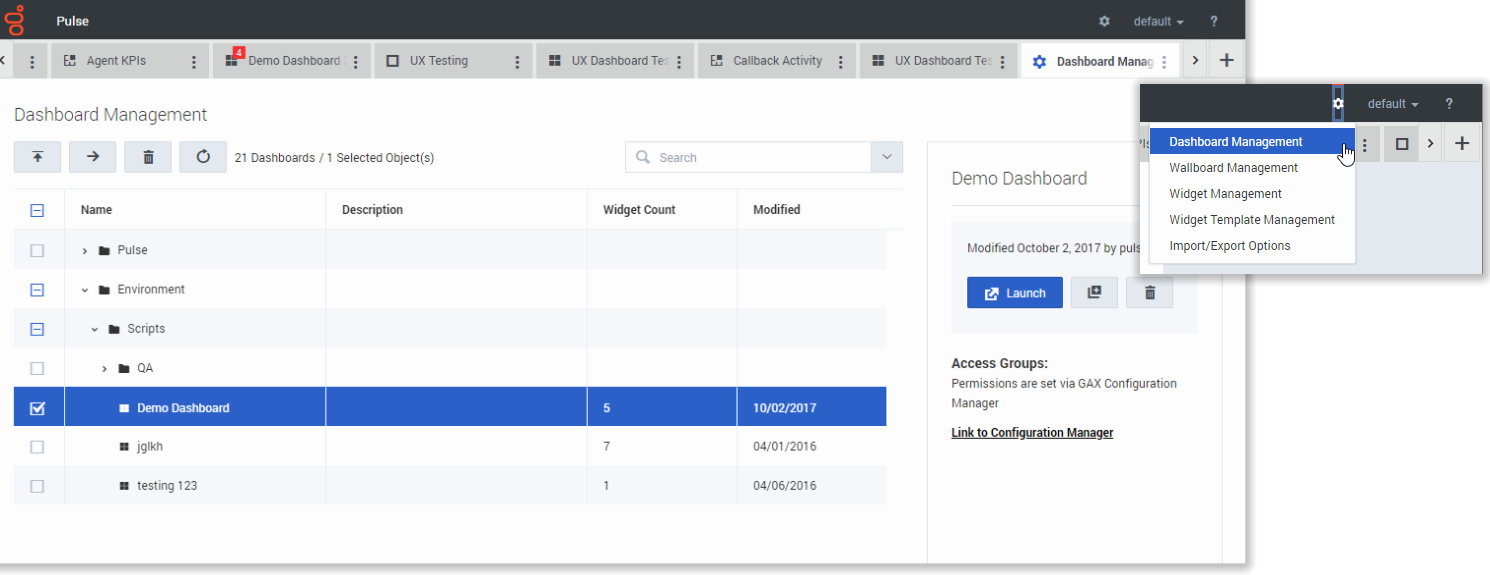Toggle the Environment folder checkbox

[37, 290]
